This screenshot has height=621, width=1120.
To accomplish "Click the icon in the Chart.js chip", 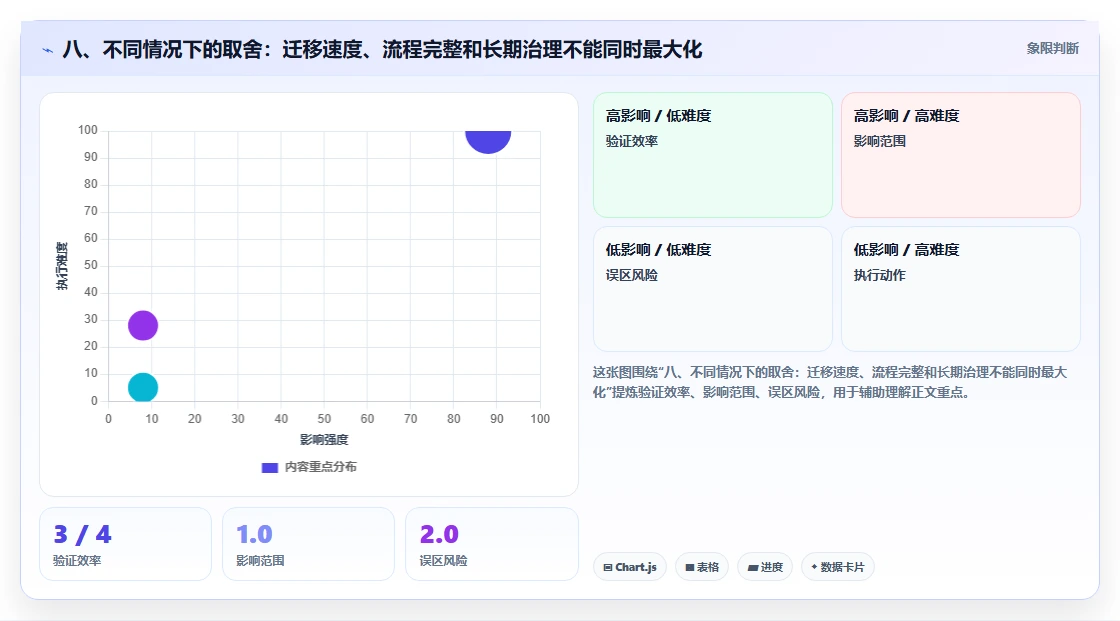I will click(x=608, y=567).
